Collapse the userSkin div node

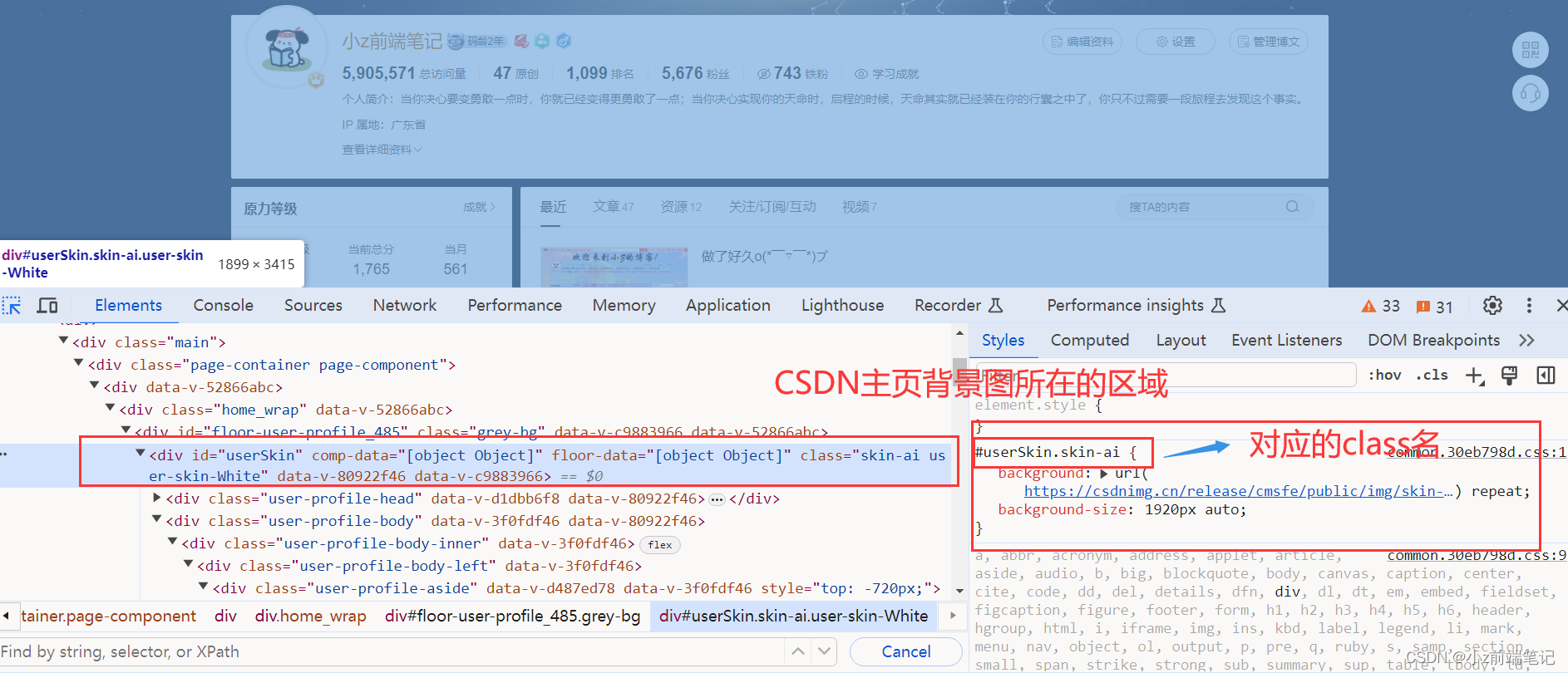pos(141,454)
